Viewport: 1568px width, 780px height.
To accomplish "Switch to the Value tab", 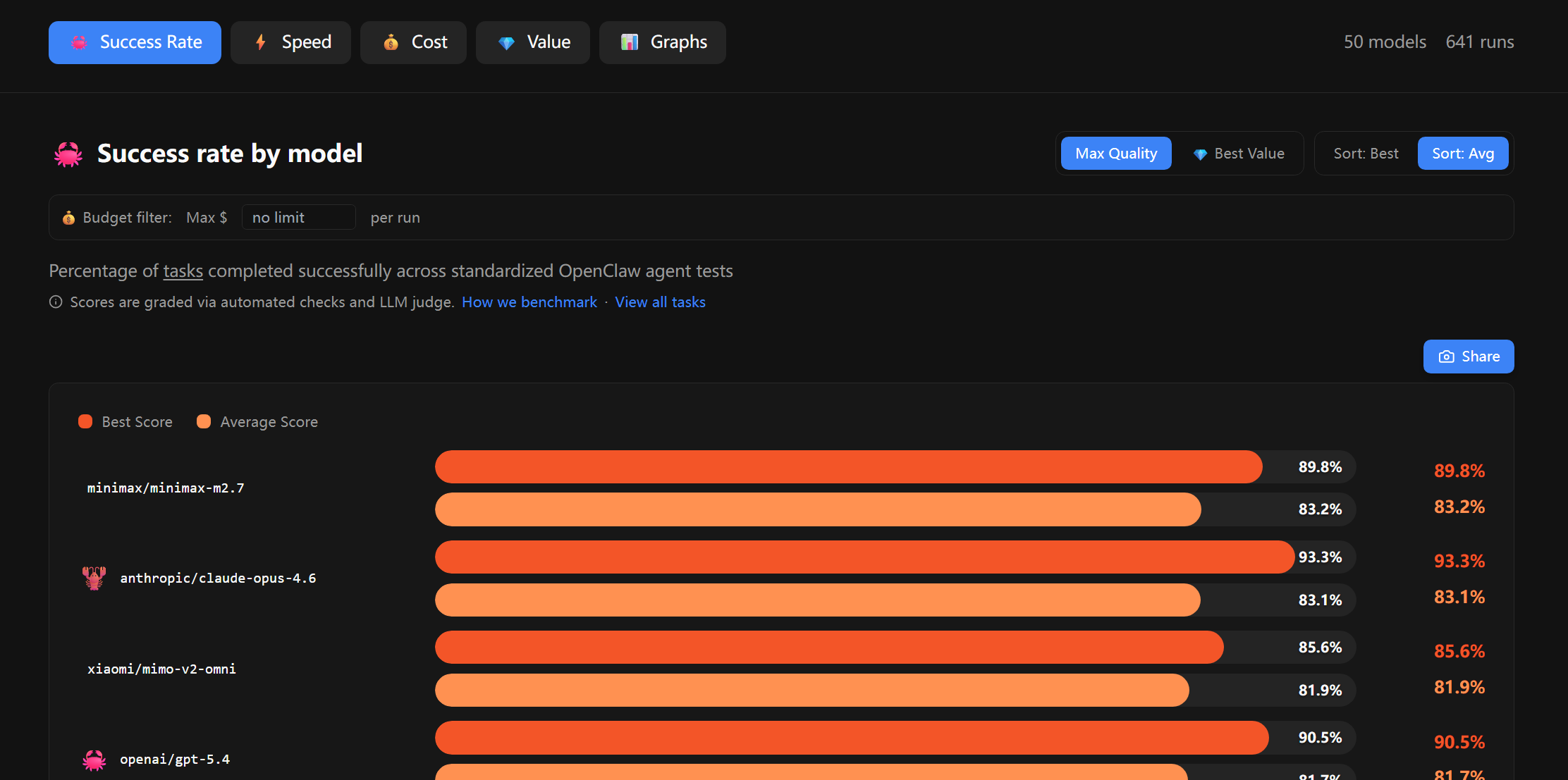I will point(533,42).
